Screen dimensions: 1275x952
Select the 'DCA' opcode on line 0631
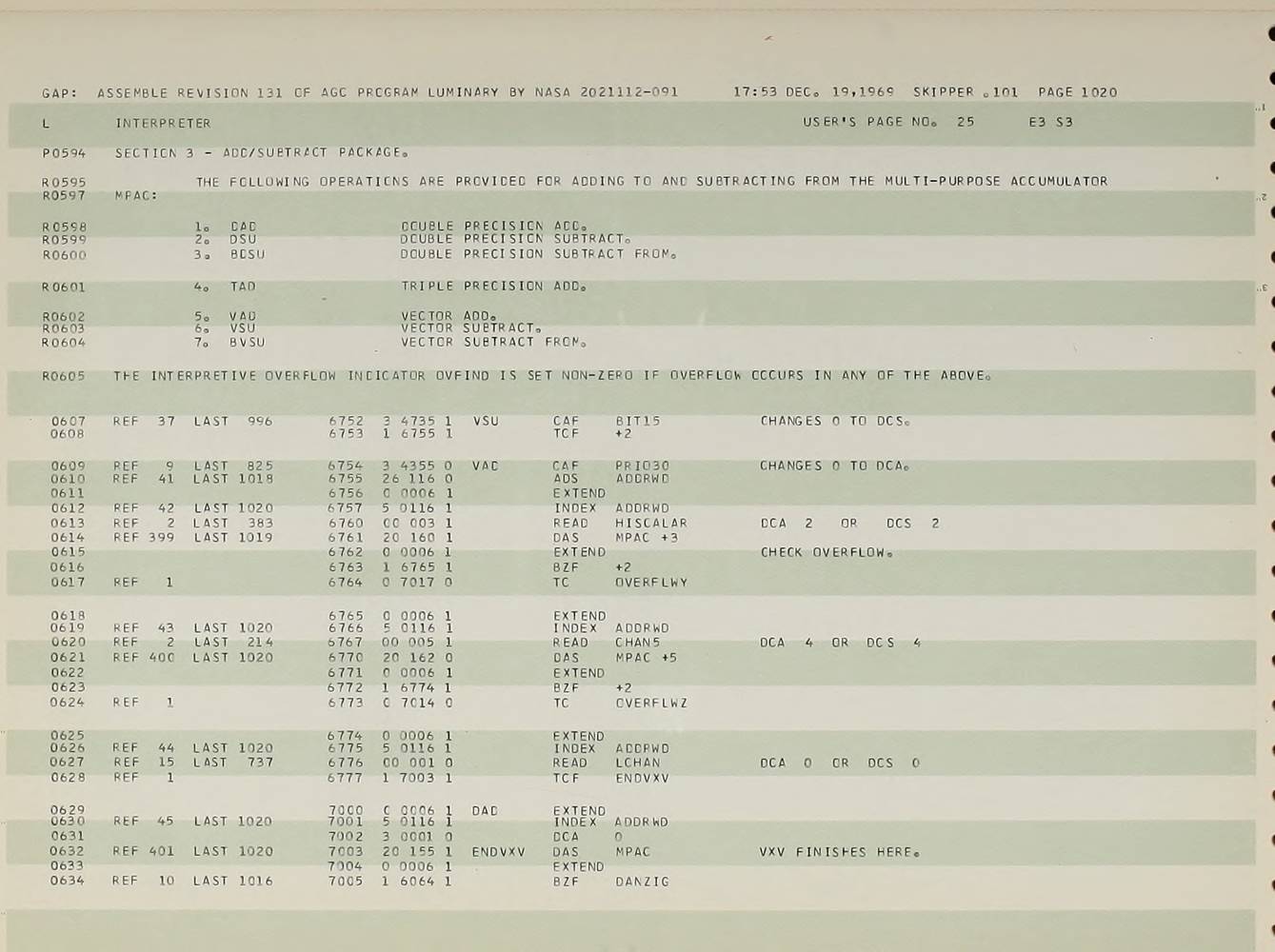pos(566,837)
